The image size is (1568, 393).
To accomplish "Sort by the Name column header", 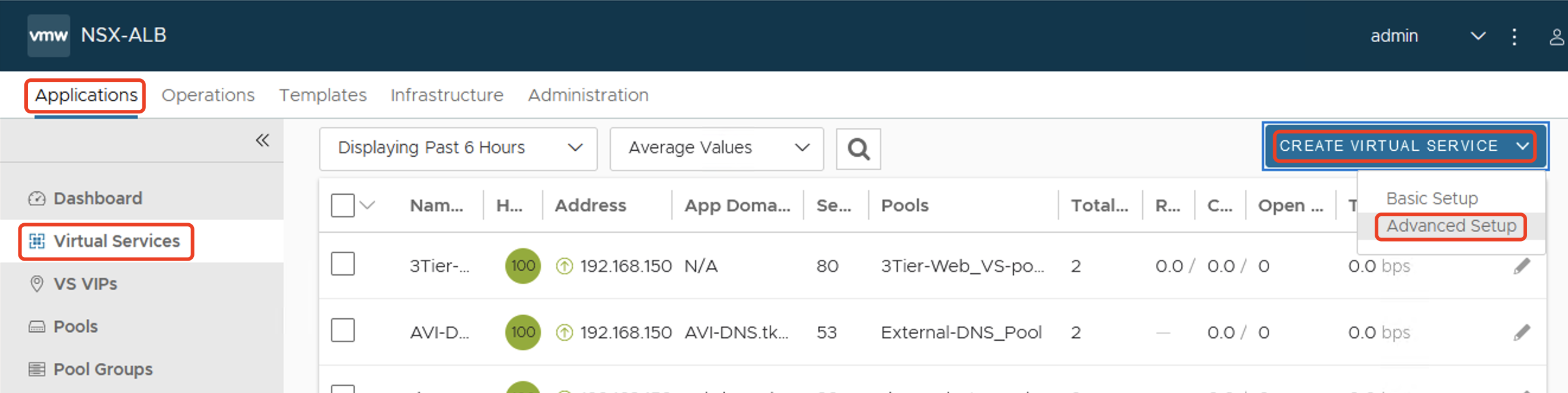I will point(436,205).
